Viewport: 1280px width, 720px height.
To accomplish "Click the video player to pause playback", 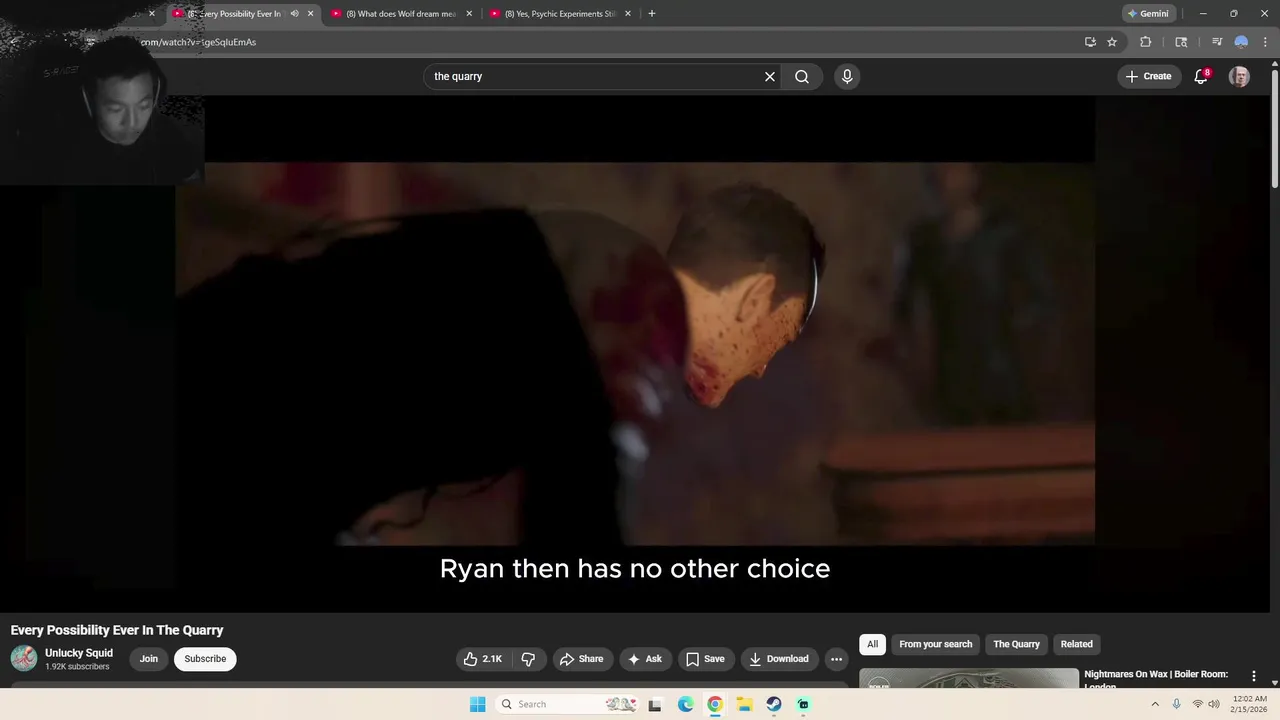I will coord(635,355).
